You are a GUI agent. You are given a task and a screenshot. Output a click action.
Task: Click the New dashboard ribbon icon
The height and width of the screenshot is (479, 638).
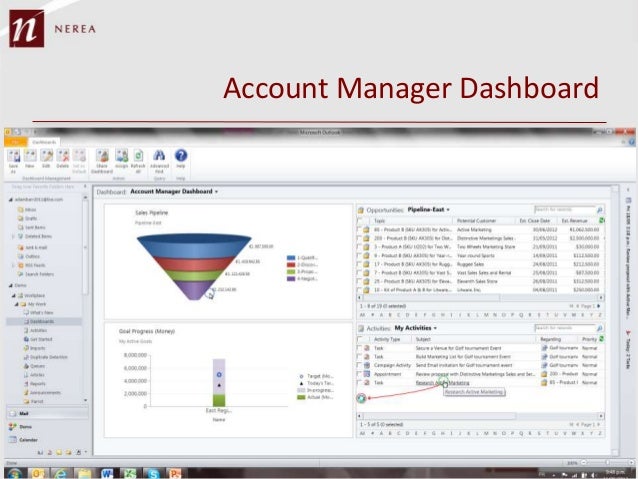[30, 156]
